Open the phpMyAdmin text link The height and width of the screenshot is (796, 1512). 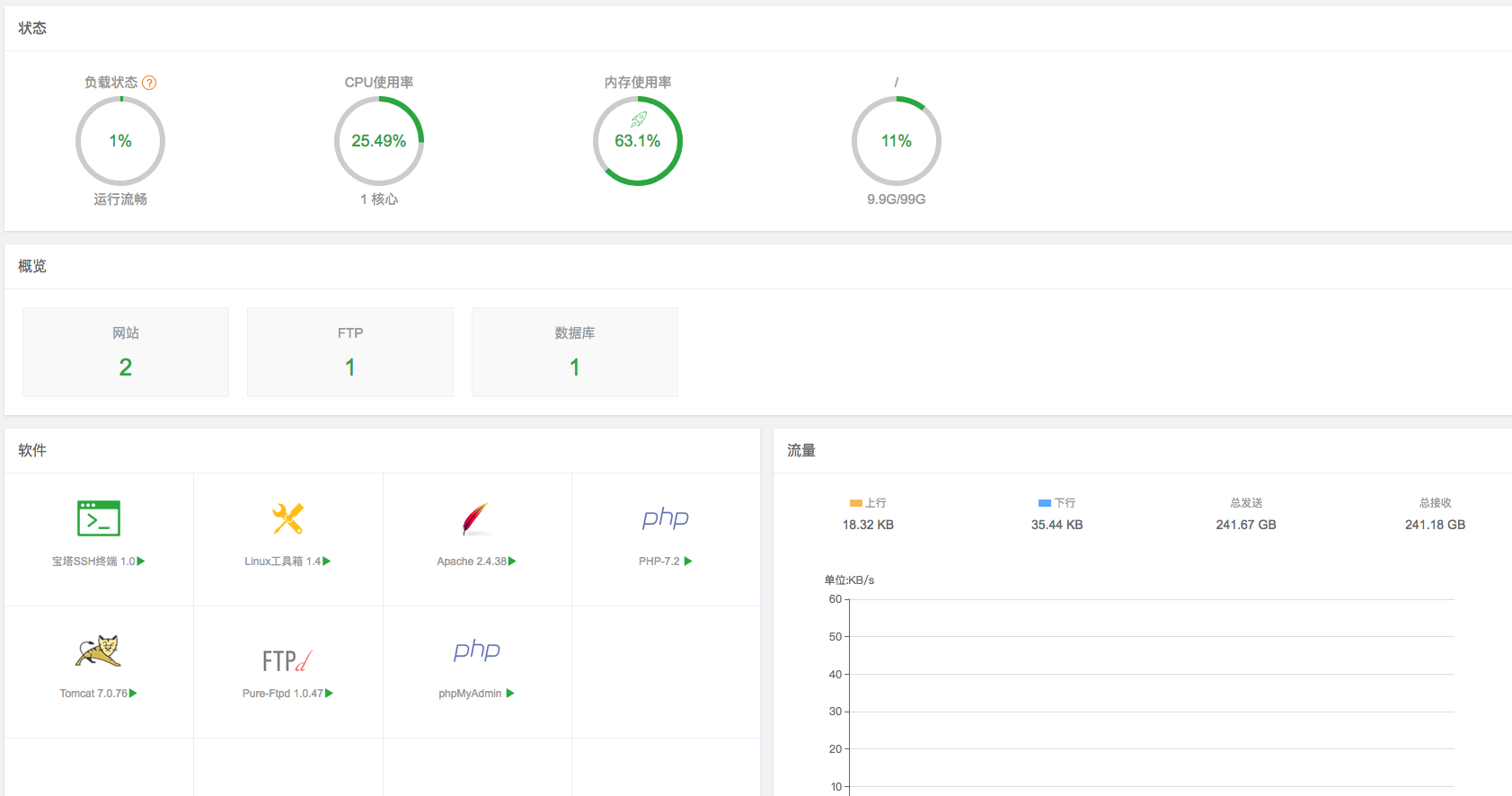pyautogui.click(x=470, y=694)
